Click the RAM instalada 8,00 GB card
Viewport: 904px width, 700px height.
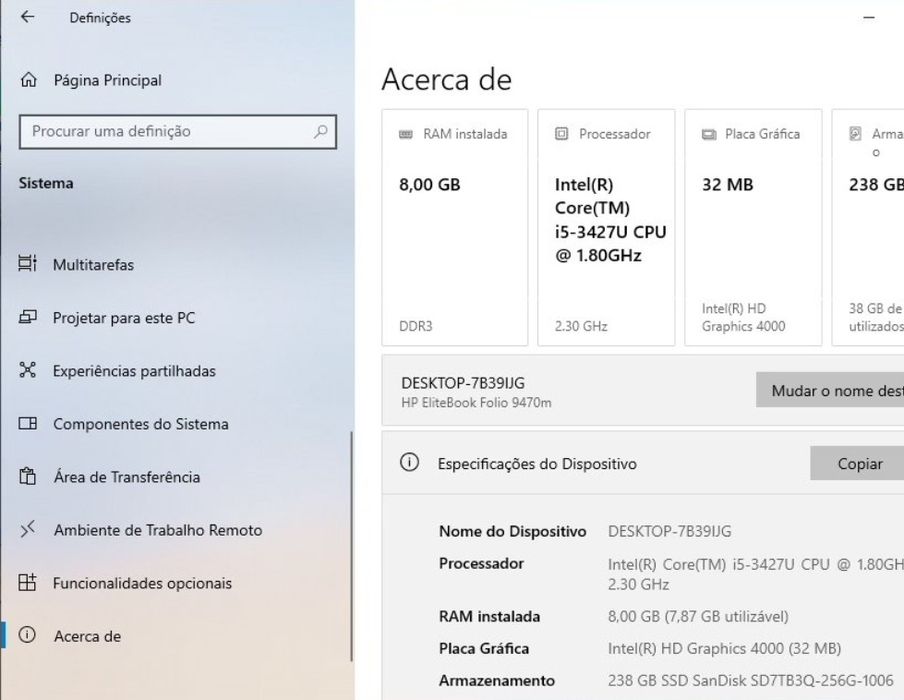click(455, 228)
